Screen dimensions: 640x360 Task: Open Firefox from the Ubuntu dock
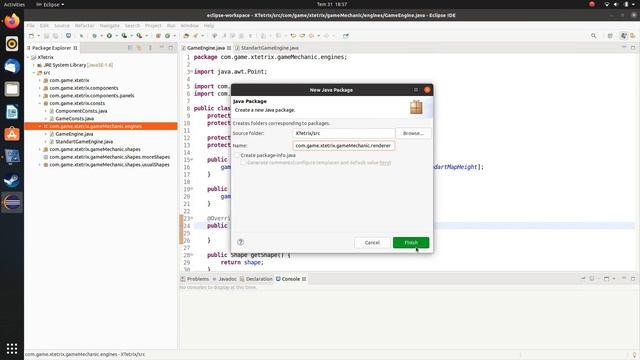(12, 21)
